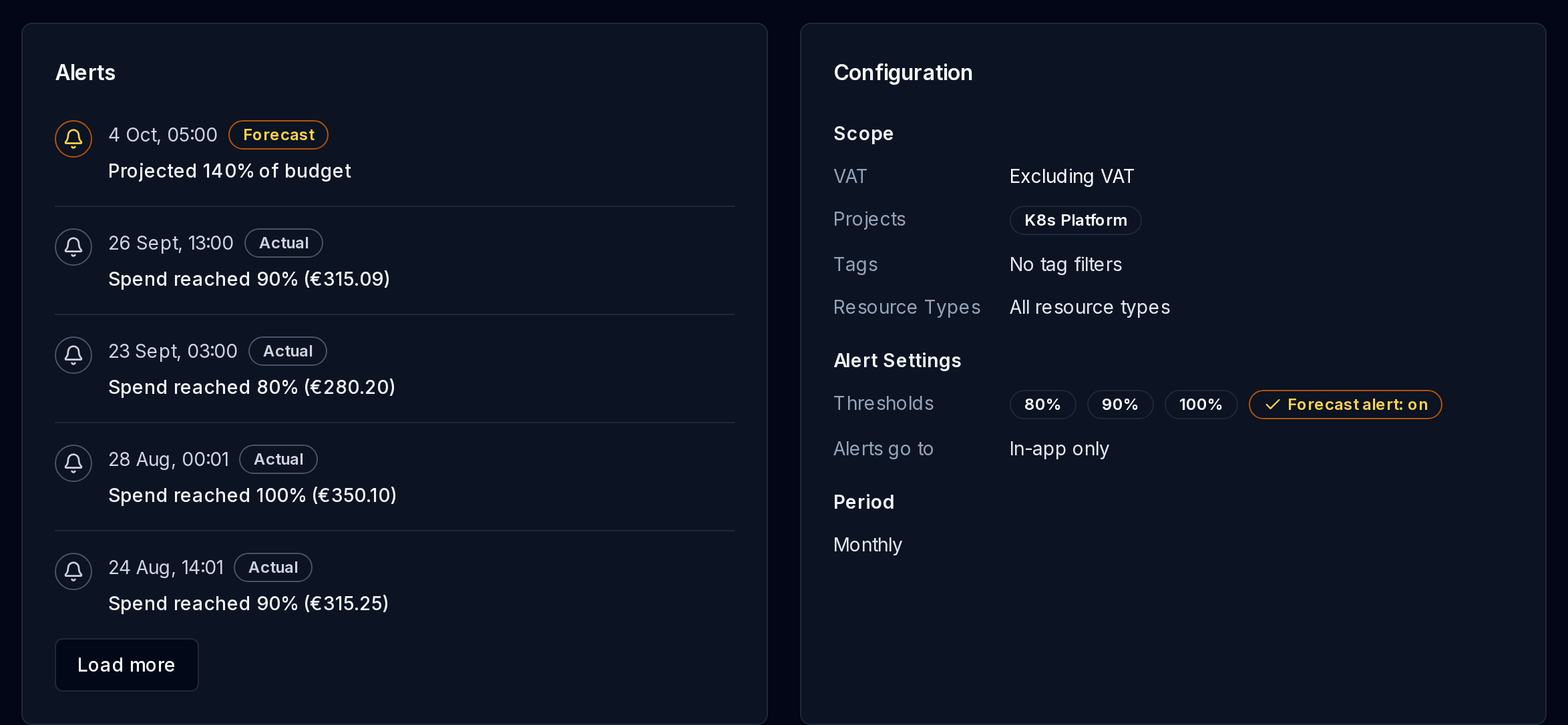The width and height of the screenshot is (1568, 725).
Task: Click the Configuration panel heading
Action: pos(903,72)
